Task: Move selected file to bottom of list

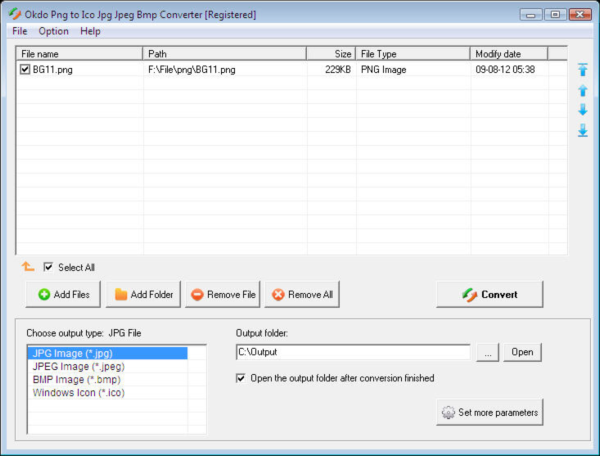Action: coord(582,130)
